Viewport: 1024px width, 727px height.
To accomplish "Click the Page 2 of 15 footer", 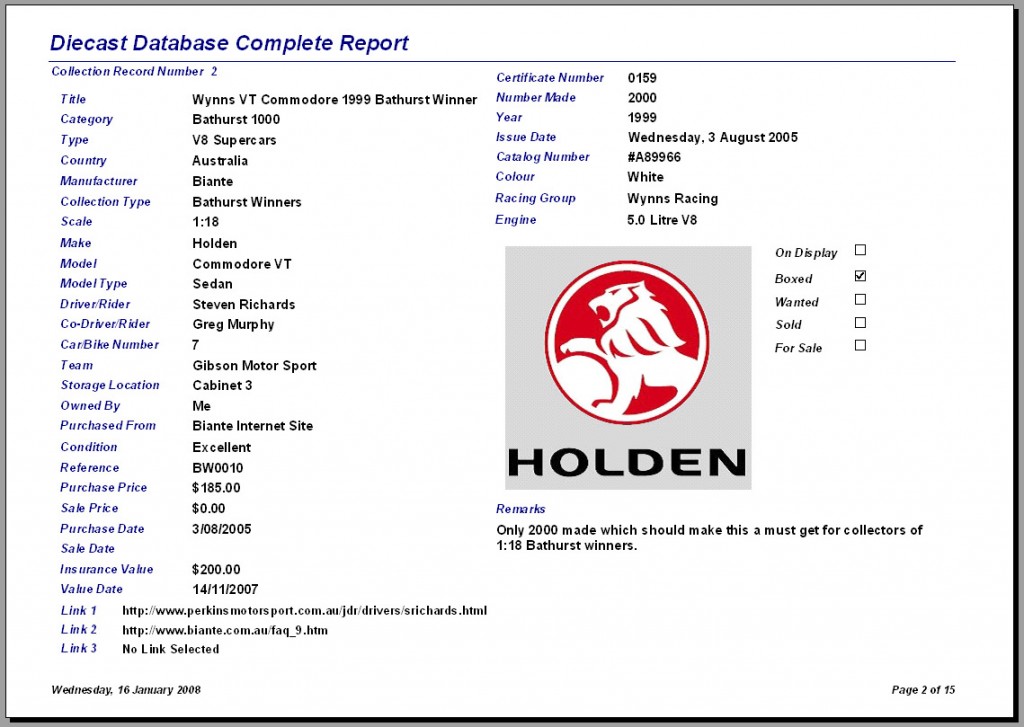I will point(923,690).
